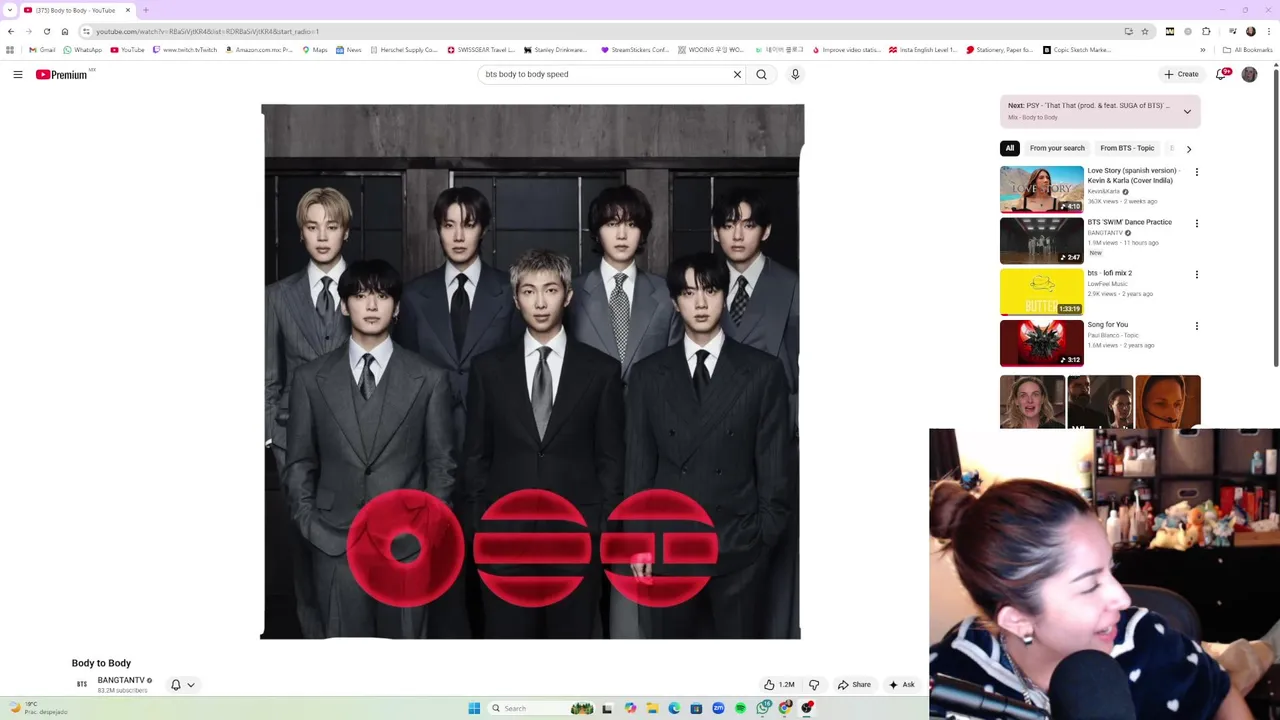Open options for bts lofi mix 2
This screenshot has width=1280, height=720.
tap(1196, 274)
